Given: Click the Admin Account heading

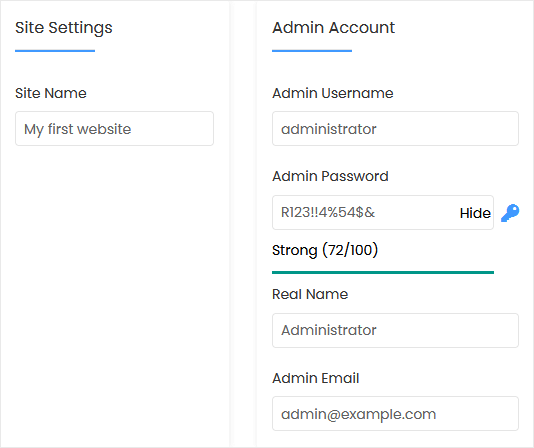Looking at the screenshot, I should (x=333, y=27).
